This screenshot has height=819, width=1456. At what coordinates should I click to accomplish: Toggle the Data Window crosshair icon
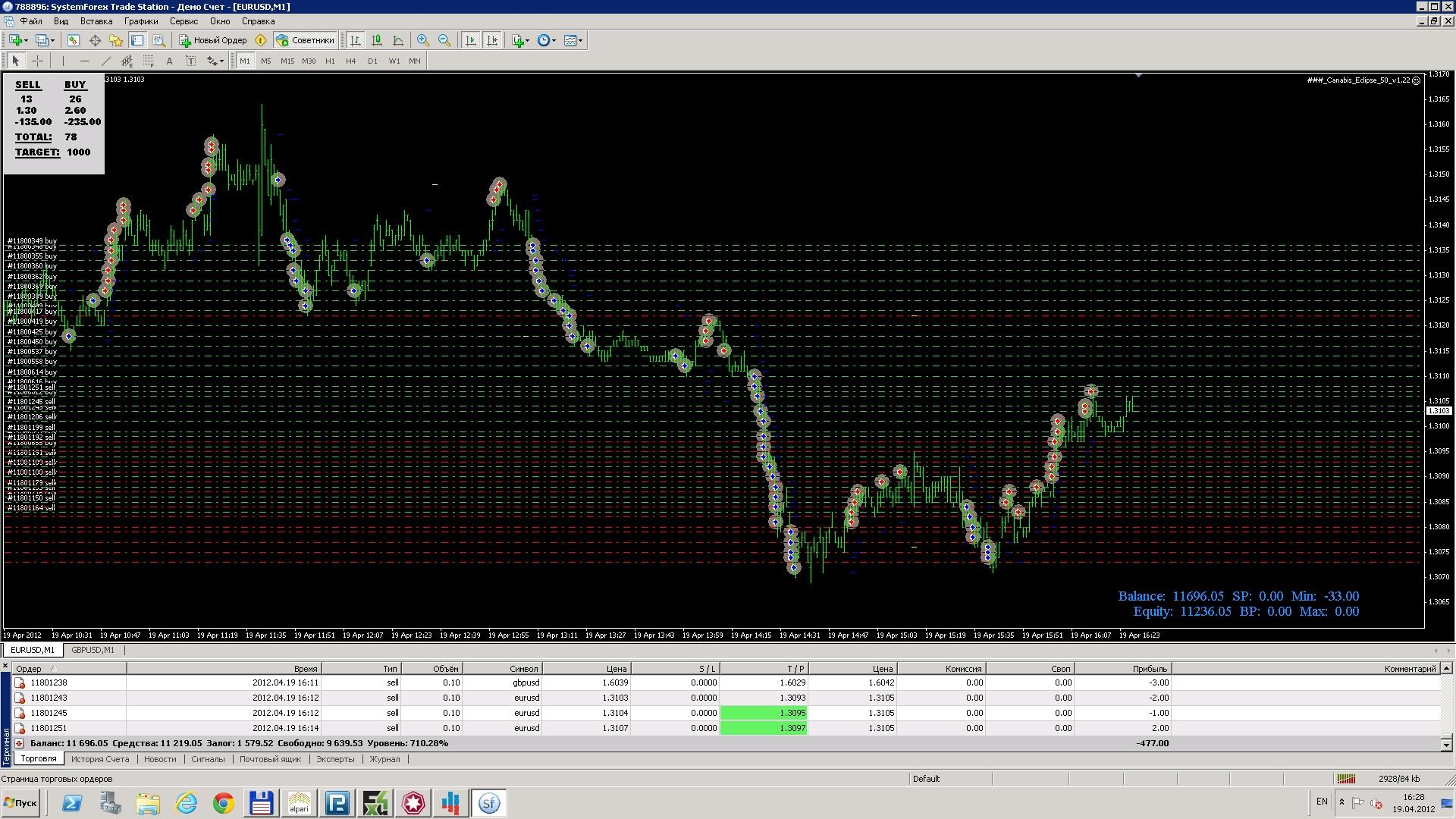click(95, 40)
